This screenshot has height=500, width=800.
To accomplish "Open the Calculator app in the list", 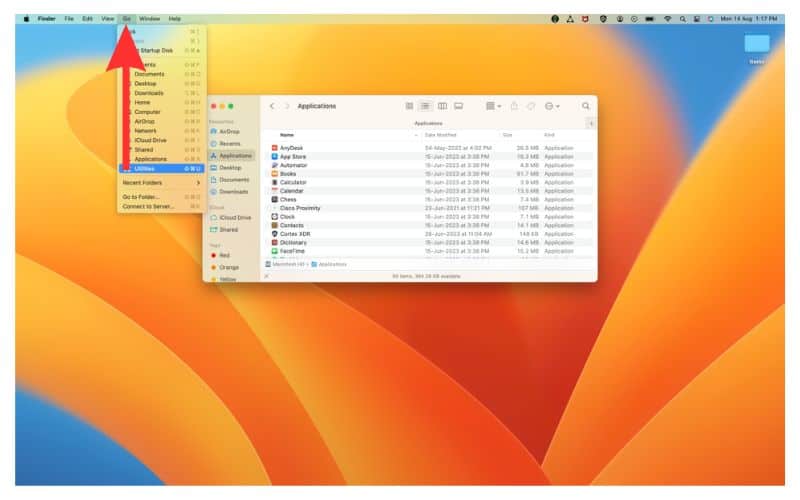I will (293, 182).
